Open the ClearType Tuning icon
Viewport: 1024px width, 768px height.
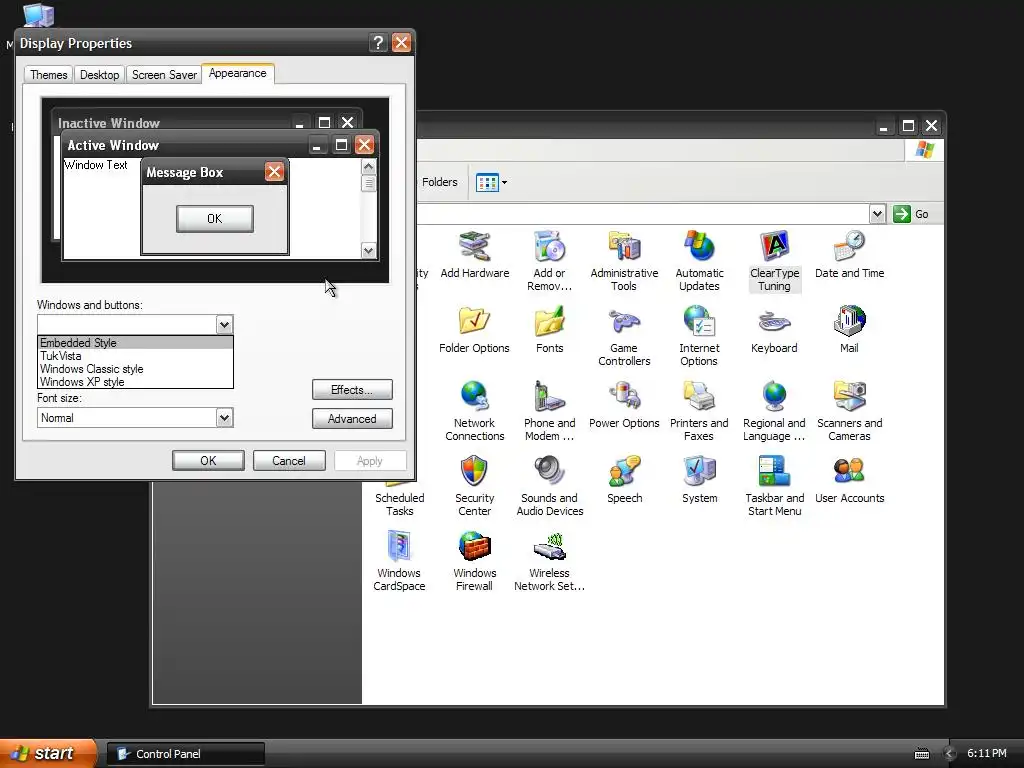click(775, 261)
